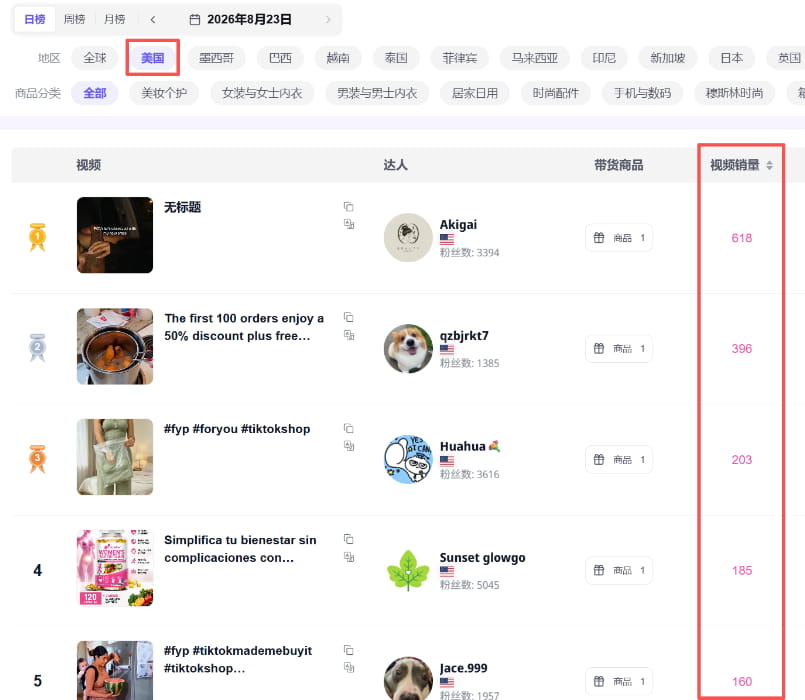Select 新加坡 region filter

click(x=667, y=58)
